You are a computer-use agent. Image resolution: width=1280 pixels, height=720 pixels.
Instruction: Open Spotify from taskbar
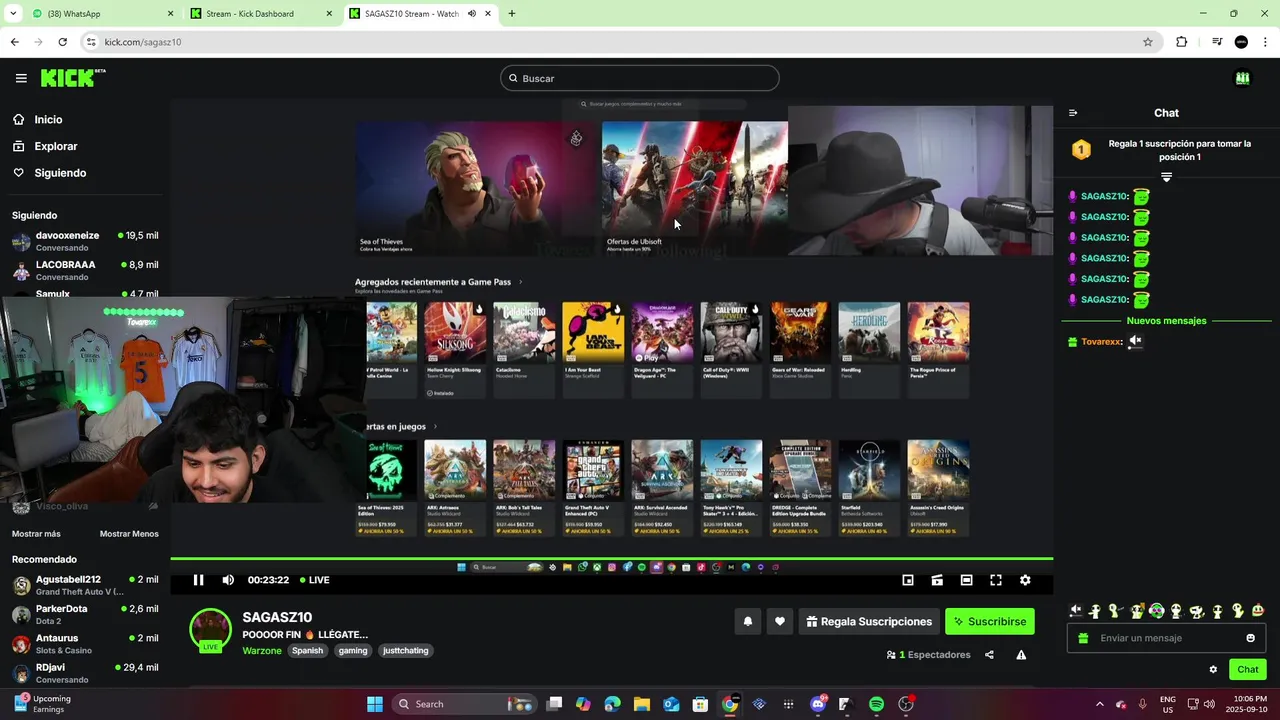[x=877, y=704]
